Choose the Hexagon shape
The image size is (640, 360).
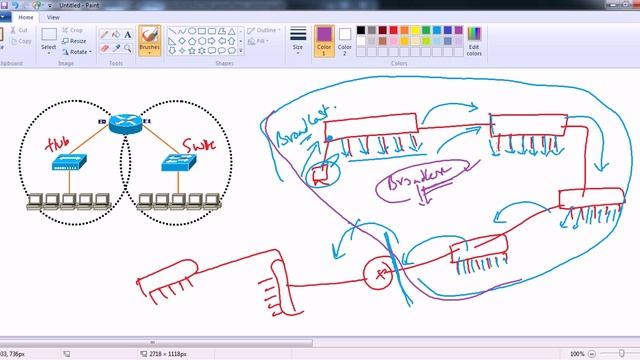(x=202, y=41)
